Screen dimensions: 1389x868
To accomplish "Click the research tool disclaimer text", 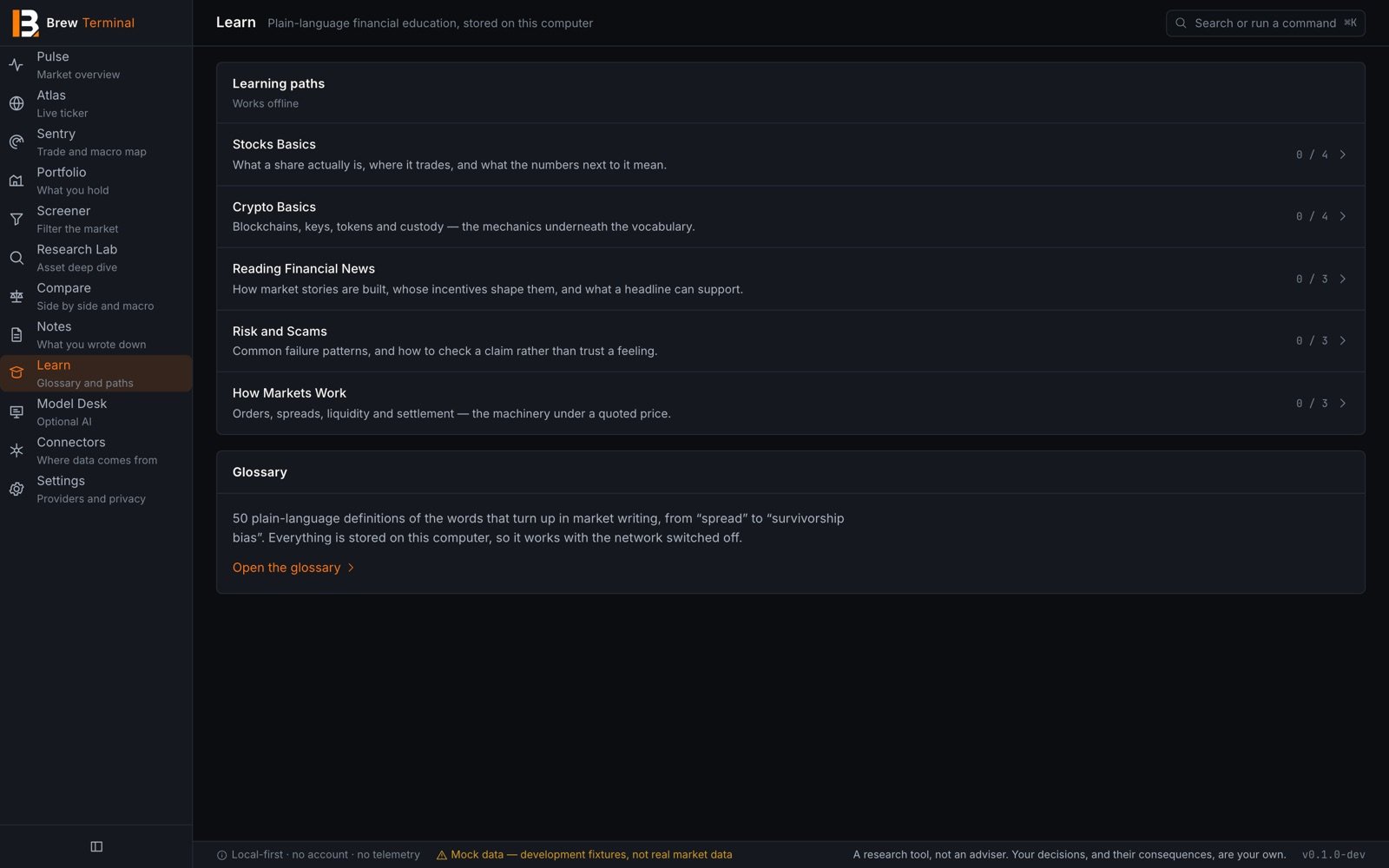I will tap(1070, 855).
